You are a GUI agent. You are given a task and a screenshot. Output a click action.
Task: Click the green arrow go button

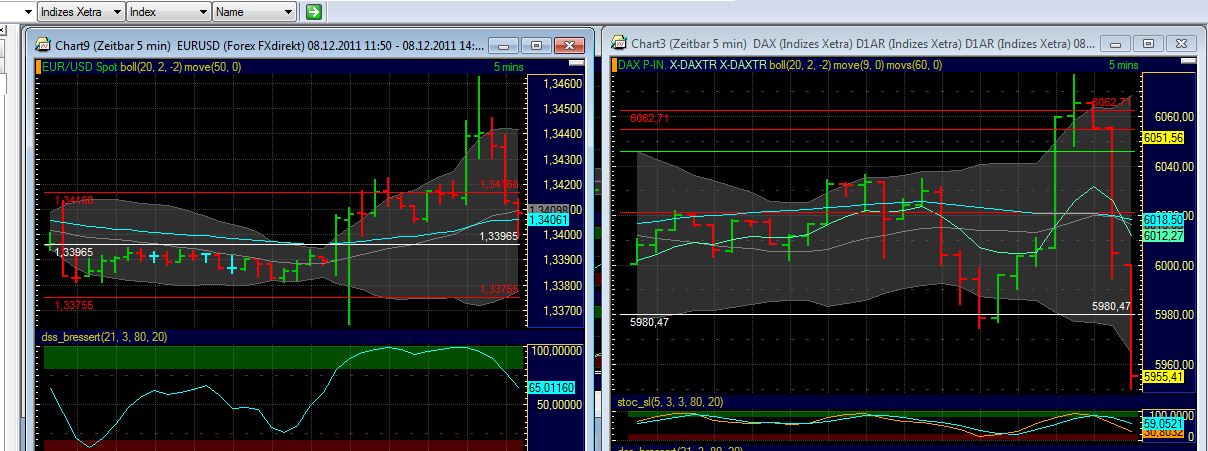pyautogui.click(x=314, y=12)
